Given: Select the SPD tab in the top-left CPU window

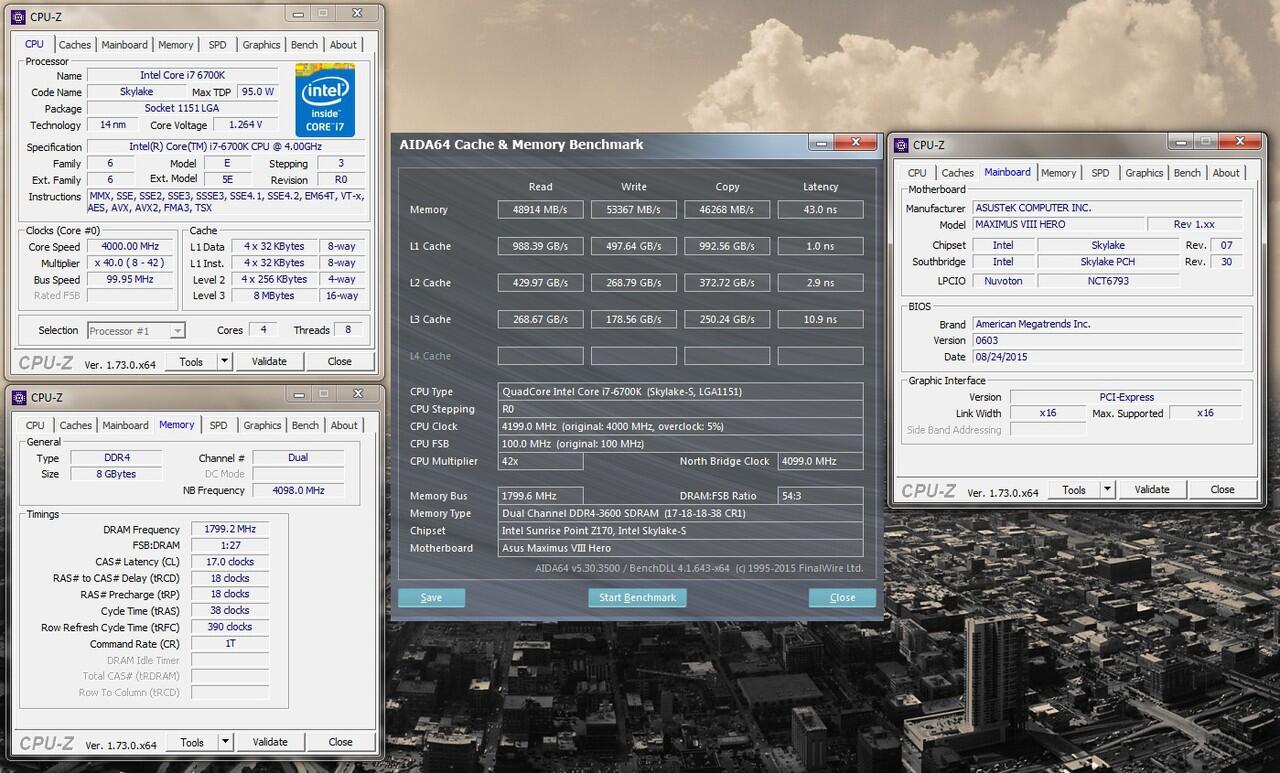Looking at the screenshot, I should click(217, 45).
